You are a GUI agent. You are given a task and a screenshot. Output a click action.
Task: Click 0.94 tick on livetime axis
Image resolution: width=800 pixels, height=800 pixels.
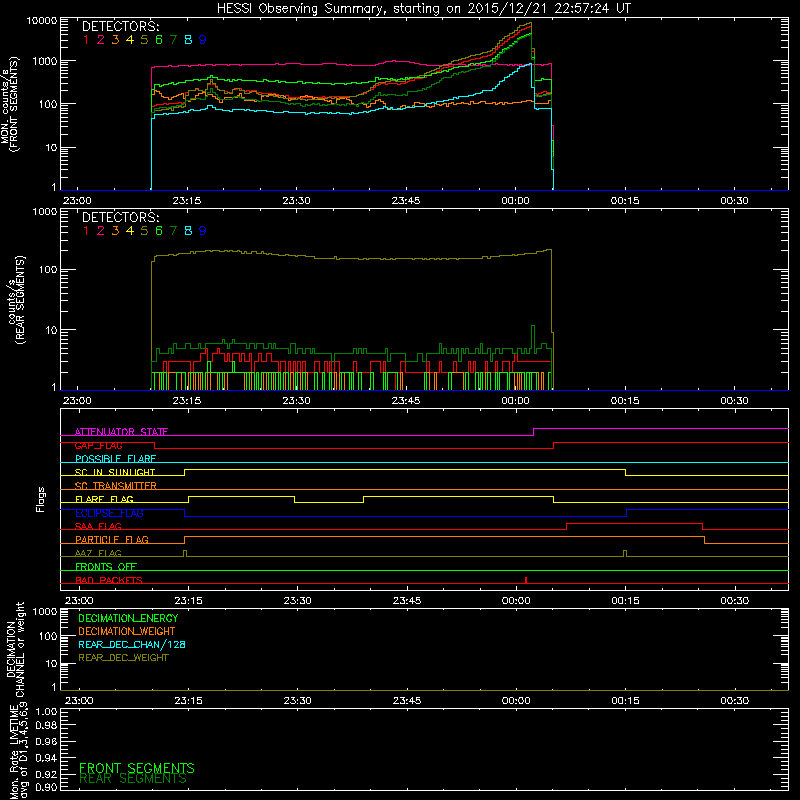point(46,758)
